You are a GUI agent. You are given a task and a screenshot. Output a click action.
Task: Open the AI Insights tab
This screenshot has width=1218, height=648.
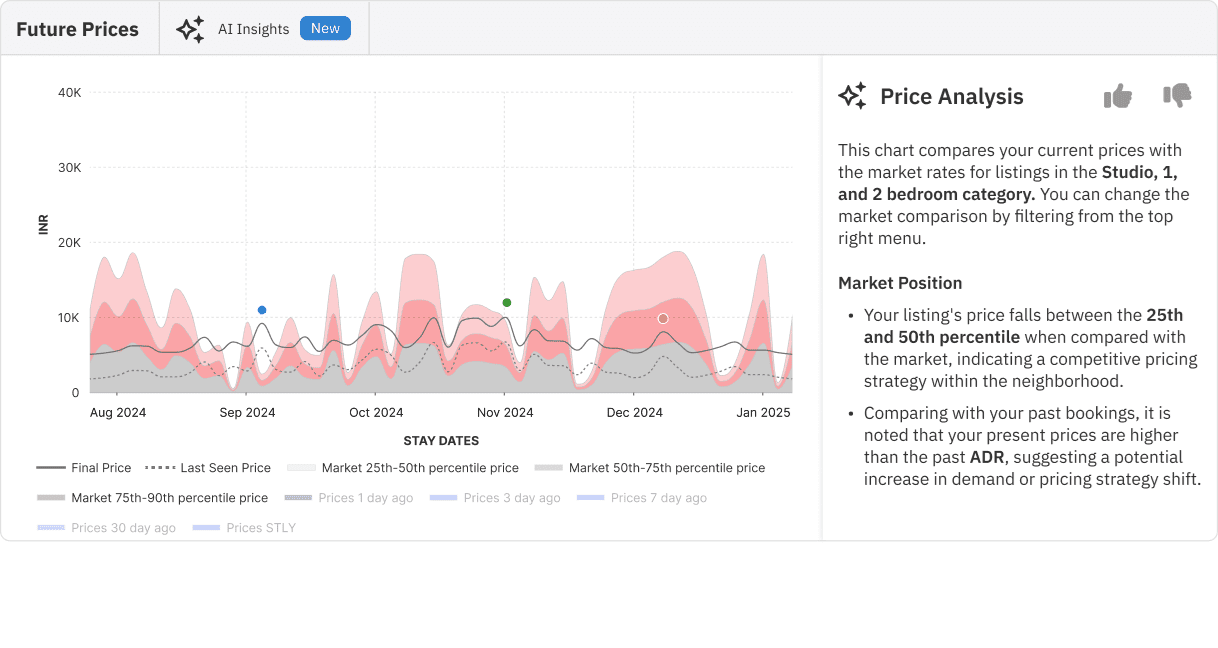click(x=253, y=29)
